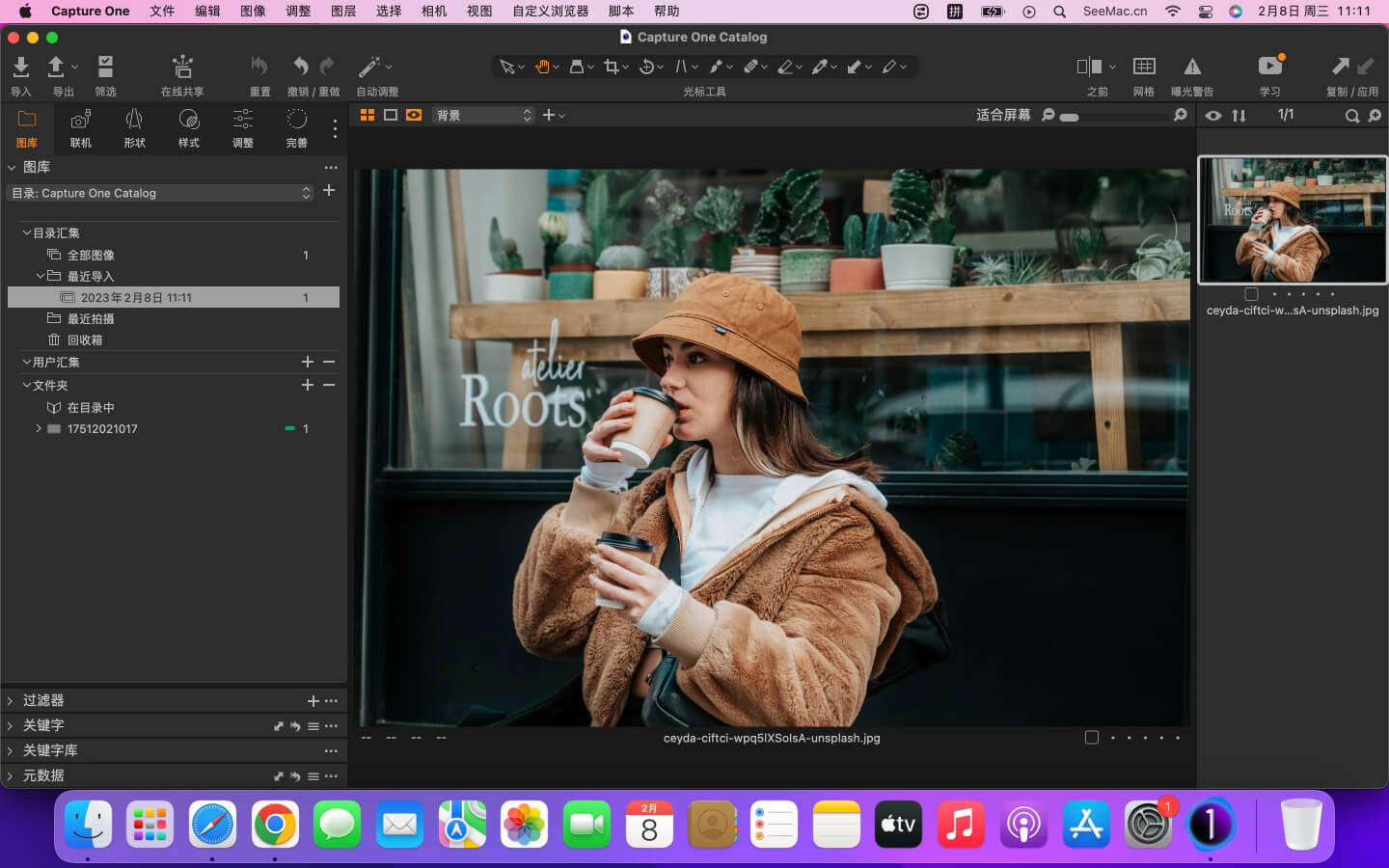1389x868 pixels.
Task: Toggle the browser eye visibility icon
Action: (1213, 116)
